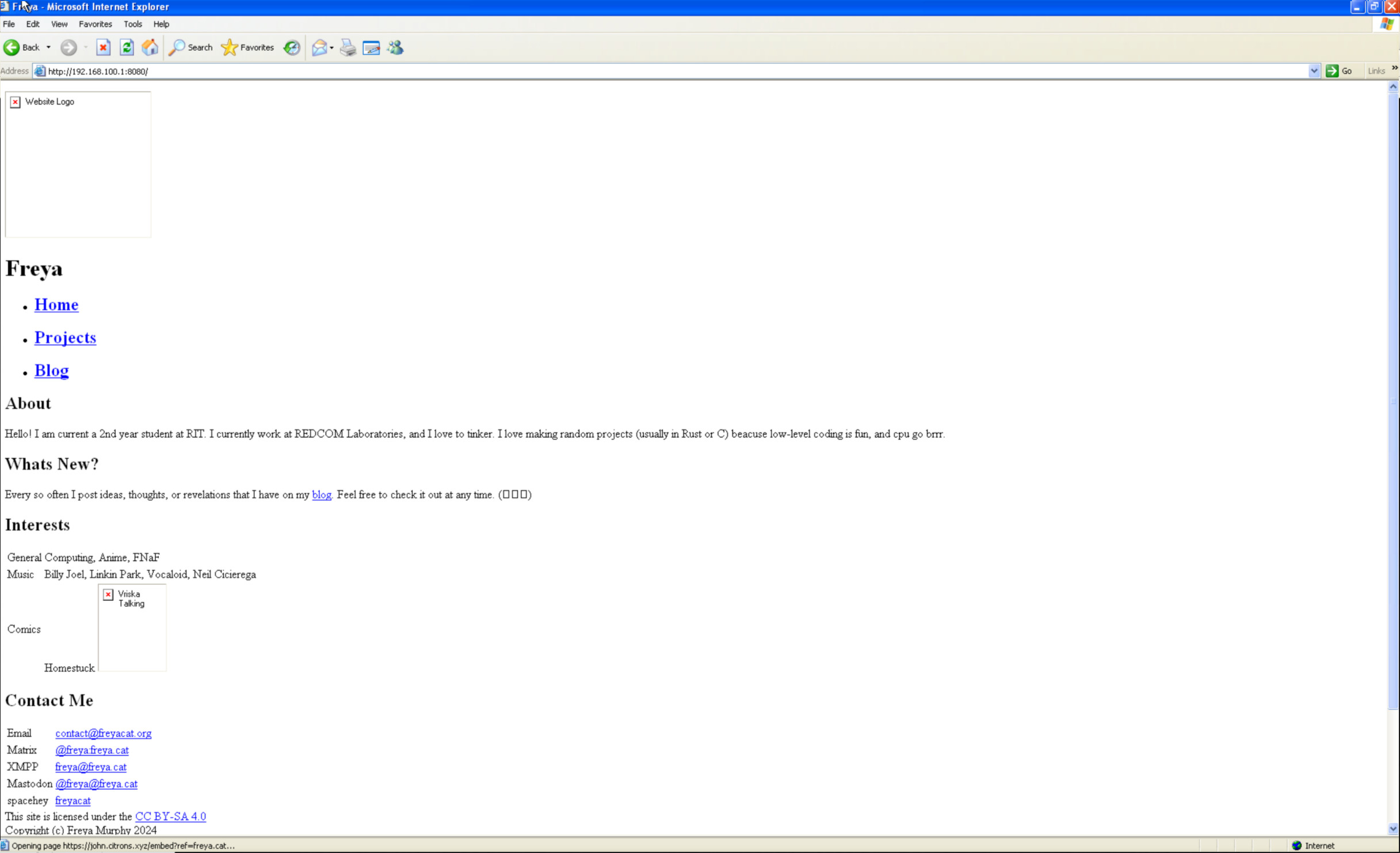
Task: Click the Search magnifier button
Action: click(x=190, y=48)
